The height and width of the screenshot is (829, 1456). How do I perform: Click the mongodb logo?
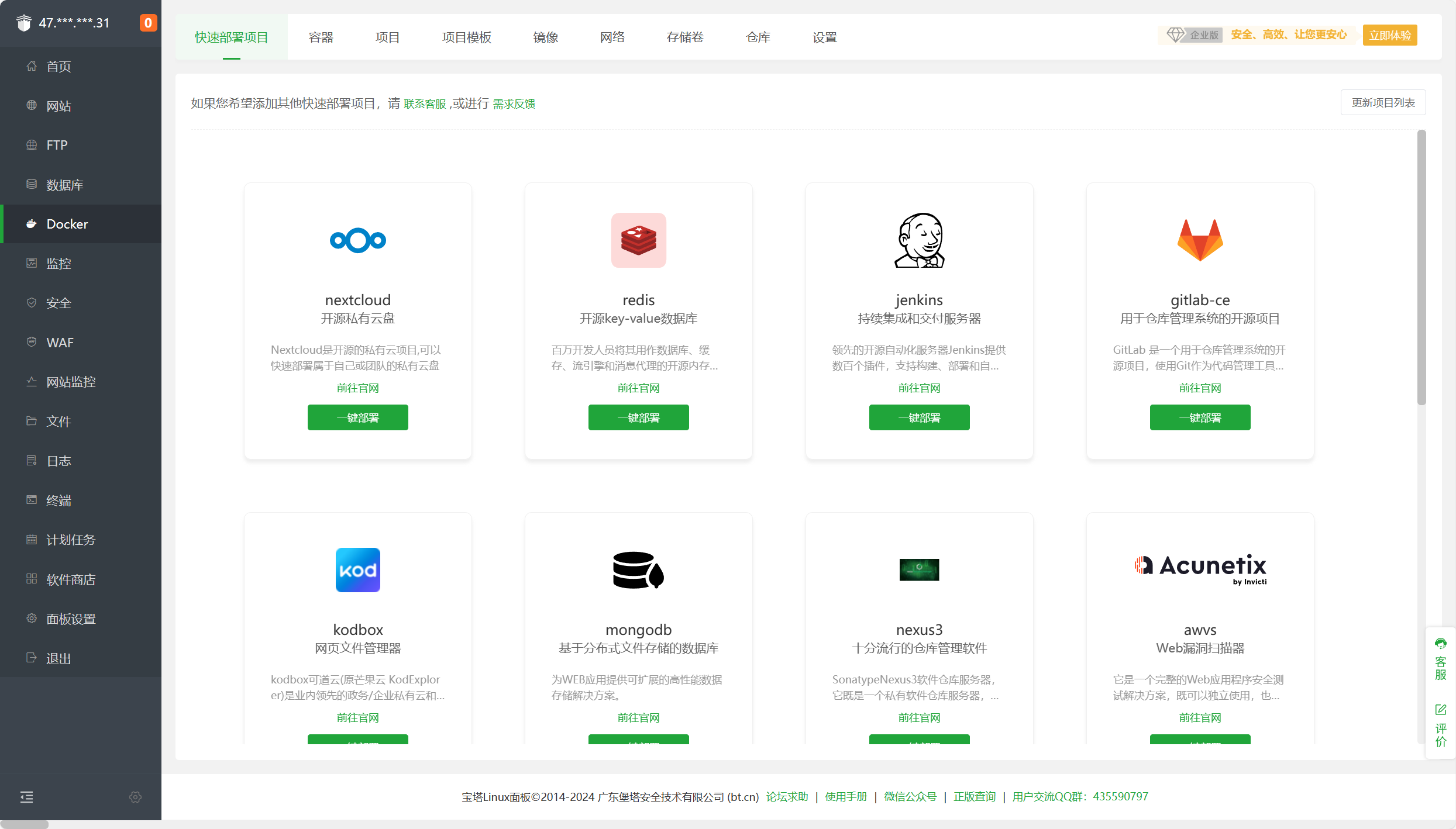tap(639, 570)
